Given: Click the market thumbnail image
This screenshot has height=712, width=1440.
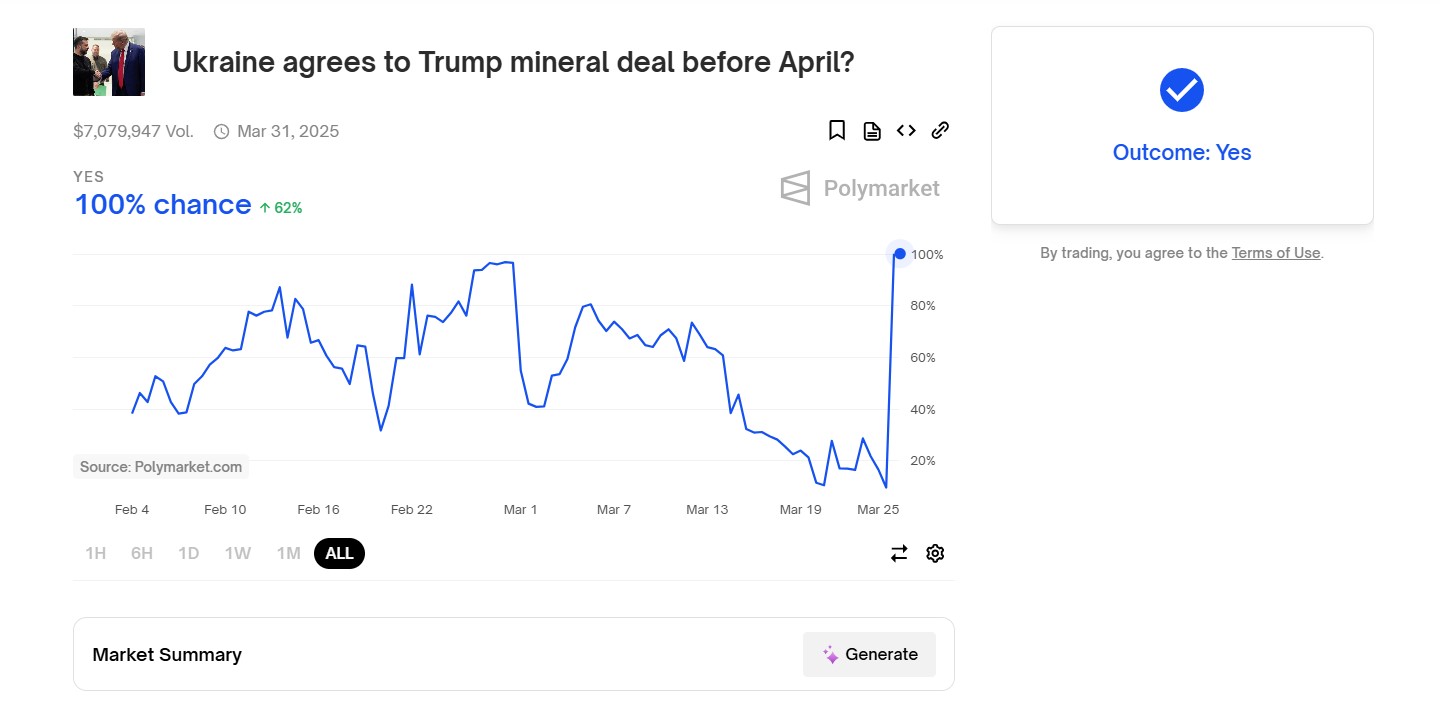Looking at the screenshot, I should (x=109, y=62).
